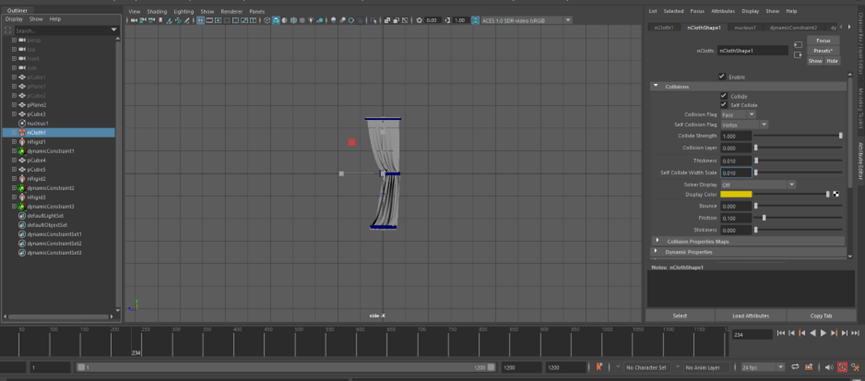Uncheck the Enable checkbox
The width and height of the screenshot is (865, 381).
coord(722,77)
